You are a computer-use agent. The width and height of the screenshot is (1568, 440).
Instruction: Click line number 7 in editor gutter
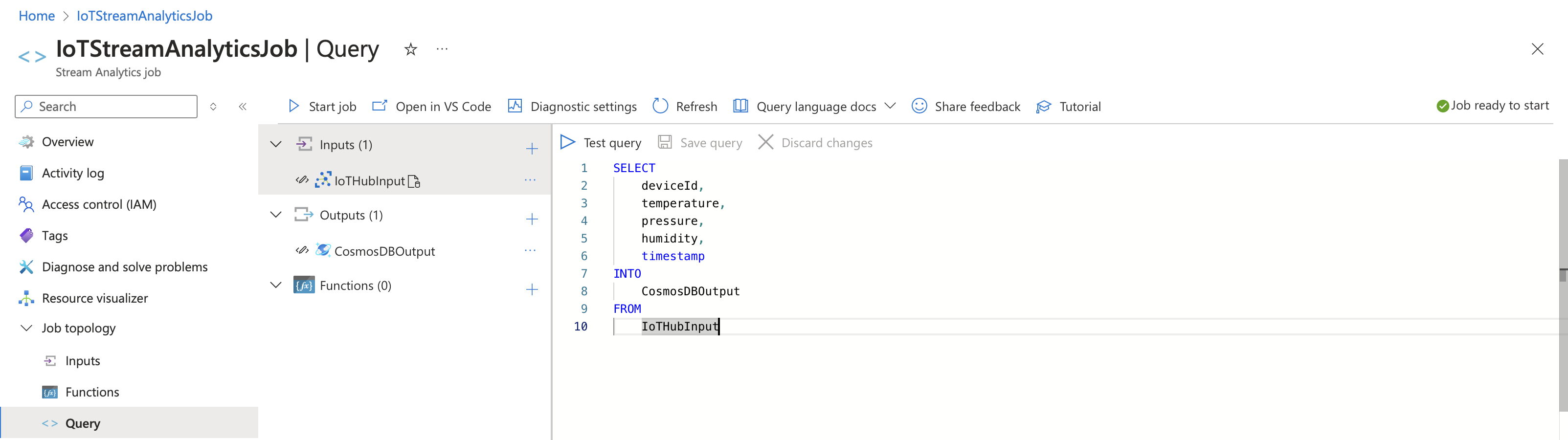[x=584, y=274]
